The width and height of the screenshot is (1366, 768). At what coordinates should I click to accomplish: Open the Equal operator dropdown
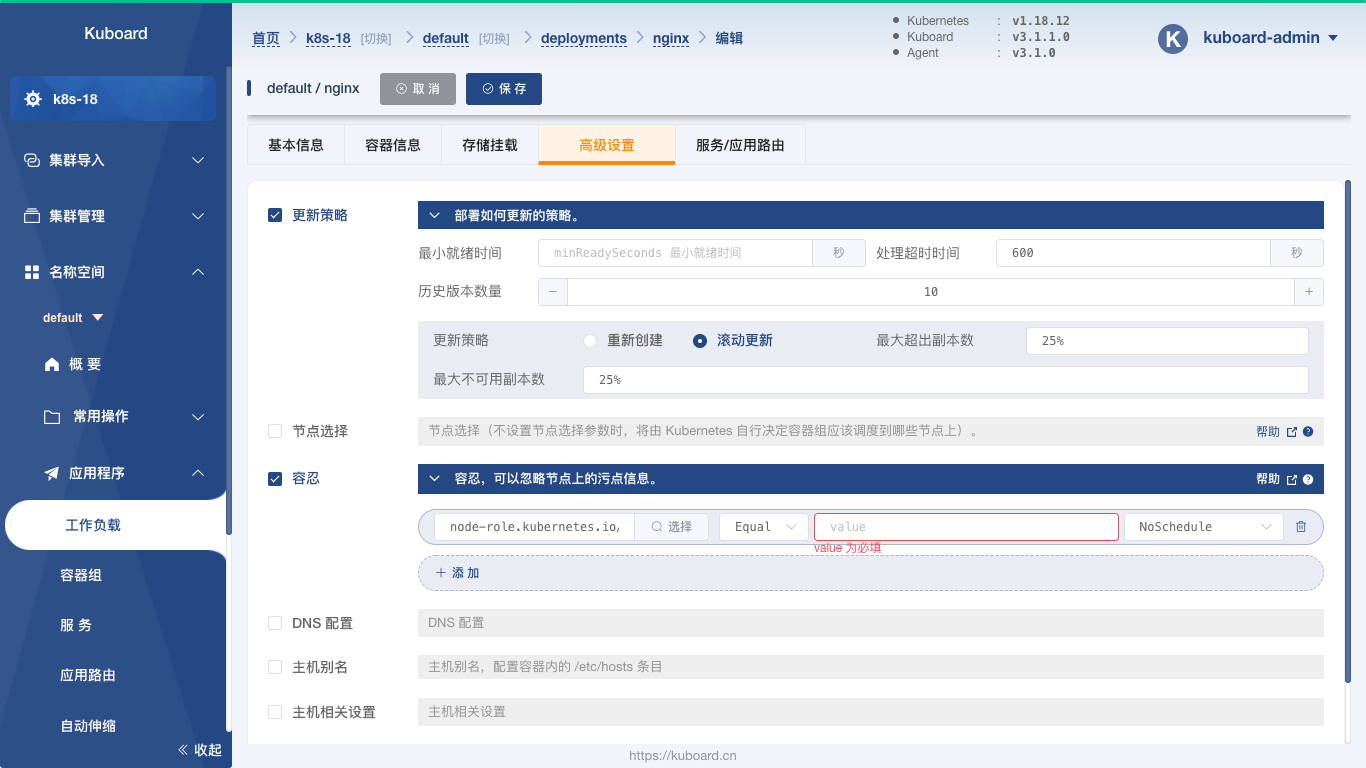764,527
